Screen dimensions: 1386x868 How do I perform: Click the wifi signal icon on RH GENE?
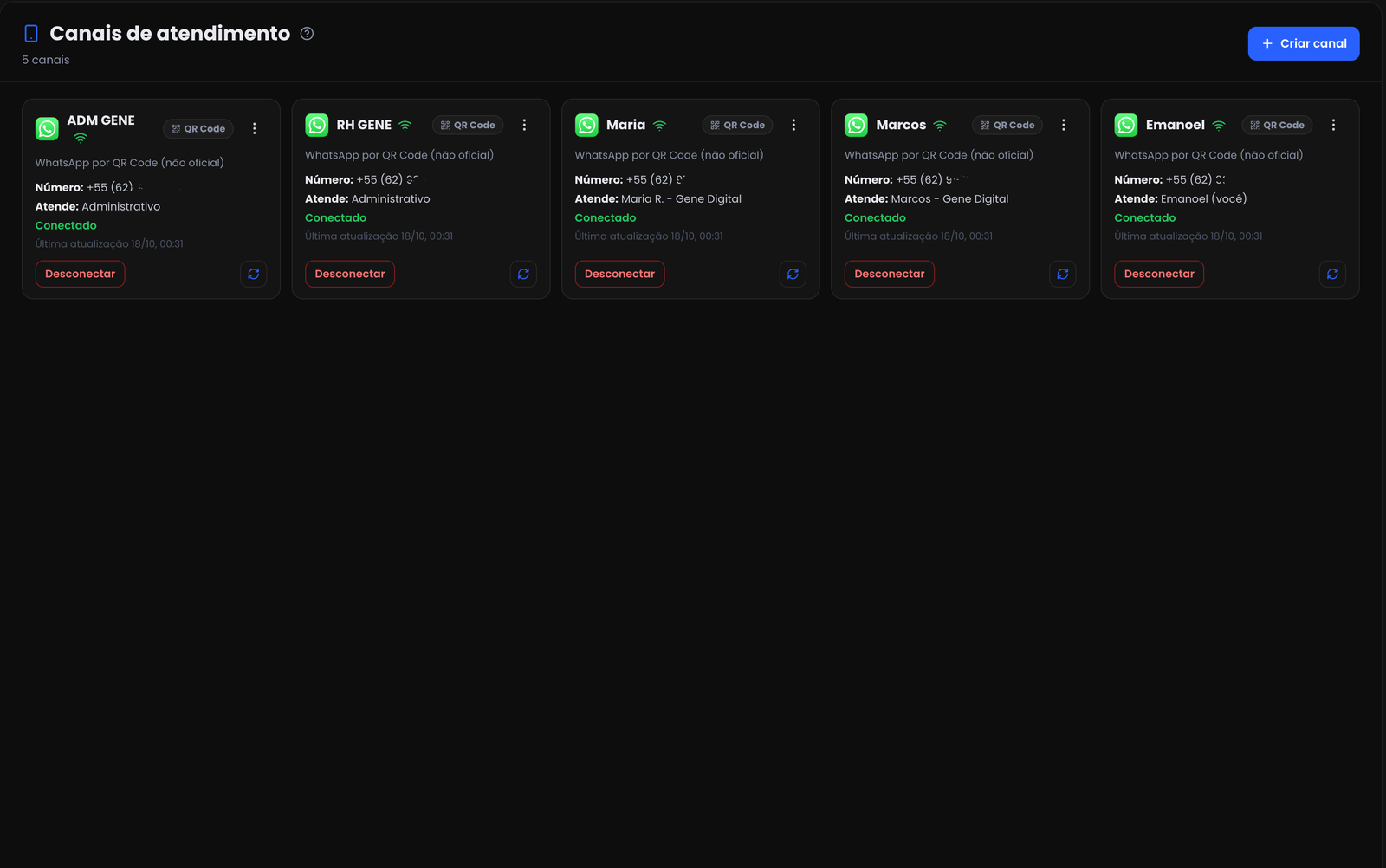[405, 126]
